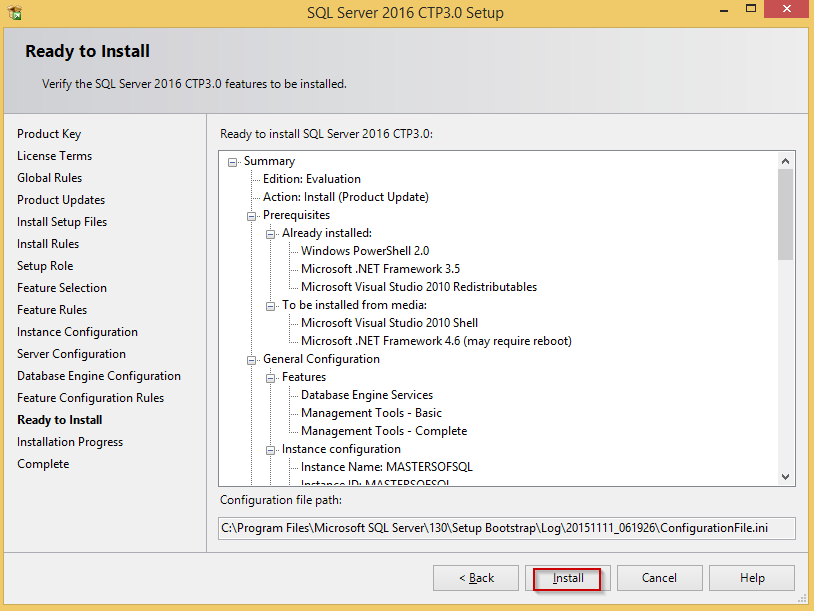Click the Install button
The image size is (814, 611).
click(567, 578)
